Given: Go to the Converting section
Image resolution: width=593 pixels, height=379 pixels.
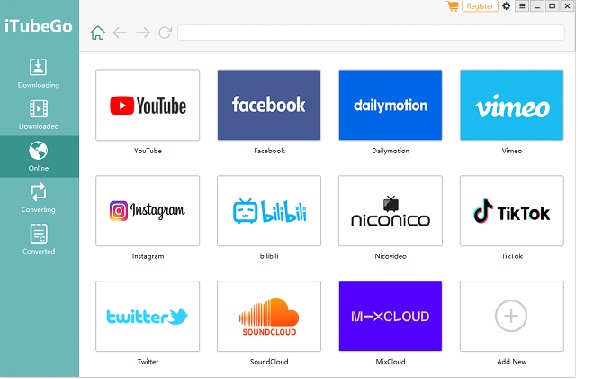Looking at the screenshot, I should (38, 198).
